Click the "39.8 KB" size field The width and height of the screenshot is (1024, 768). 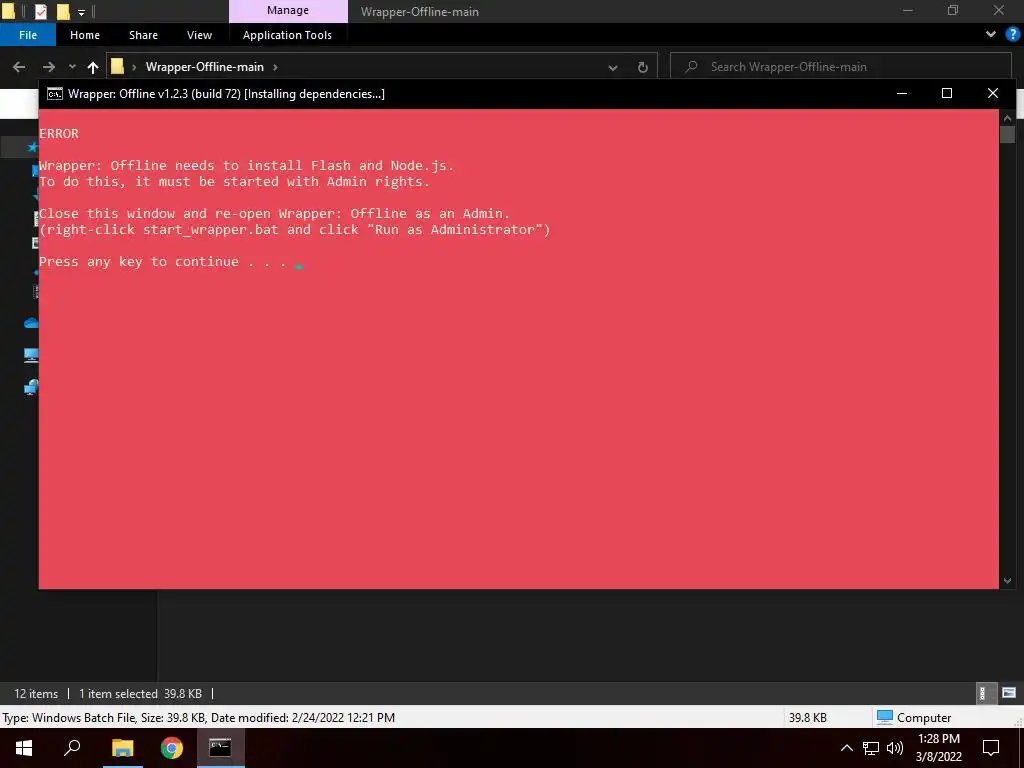pos(808,717)
